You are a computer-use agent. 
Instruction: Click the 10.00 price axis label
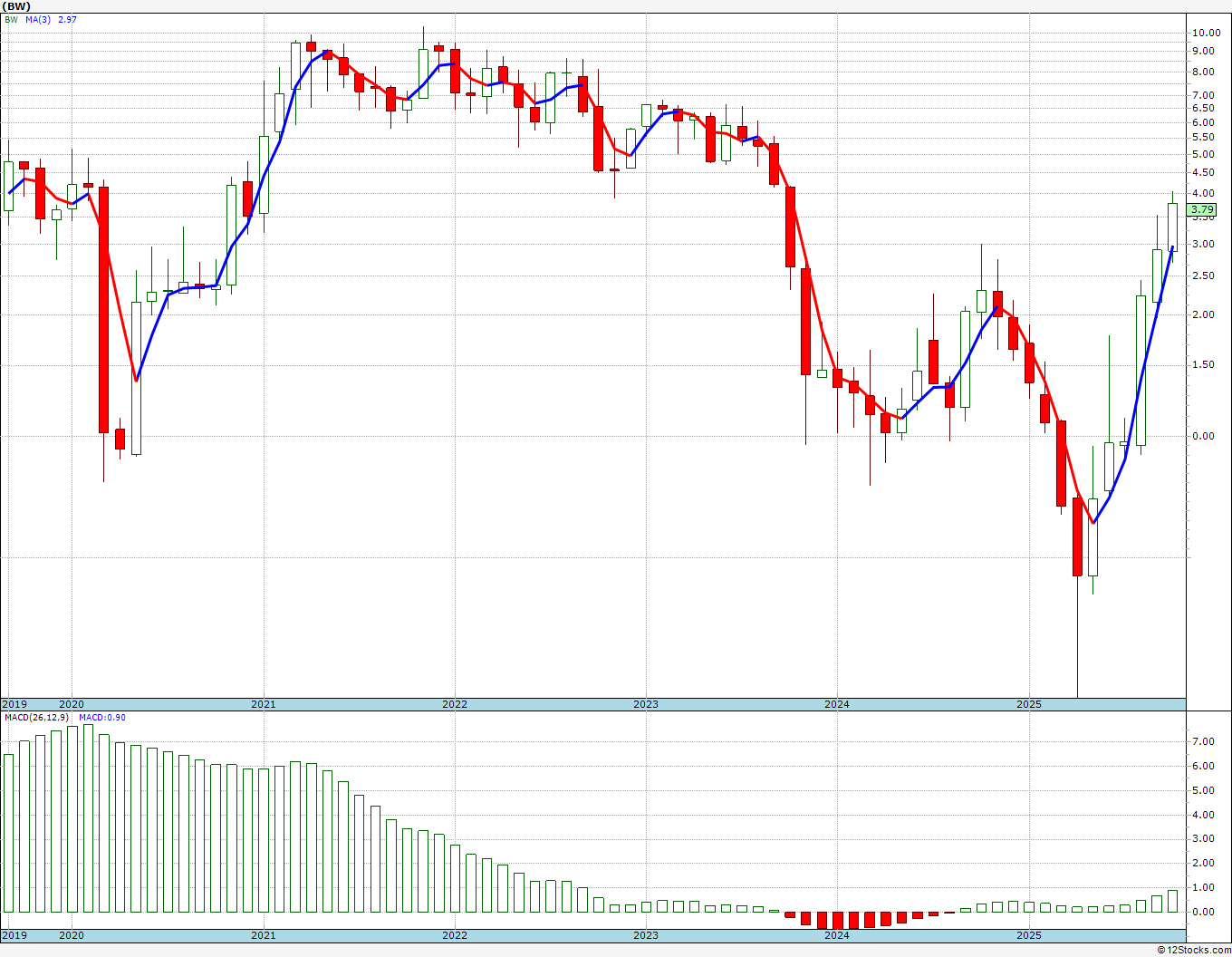click(1206, 33)
